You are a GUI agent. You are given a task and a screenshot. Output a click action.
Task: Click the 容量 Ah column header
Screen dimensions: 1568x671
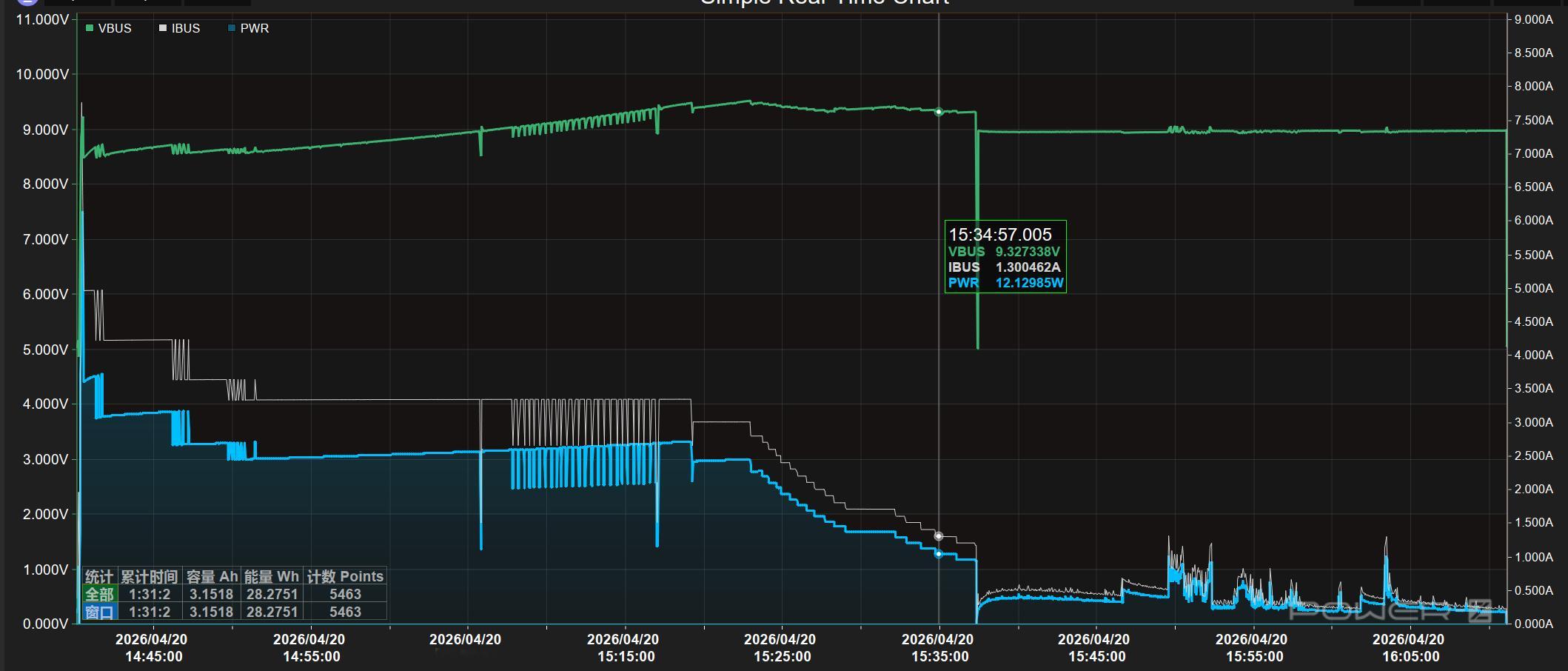click(212, 576)
